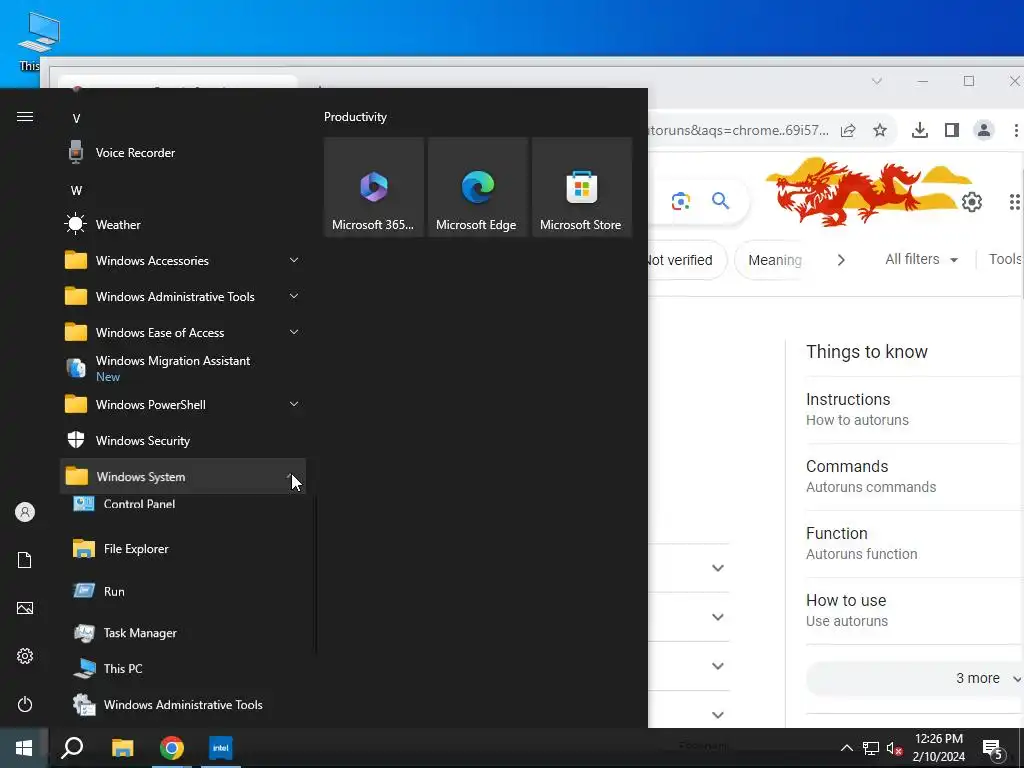Click the Chrome address bar URL
The image size is (1024, 768).
738,130
